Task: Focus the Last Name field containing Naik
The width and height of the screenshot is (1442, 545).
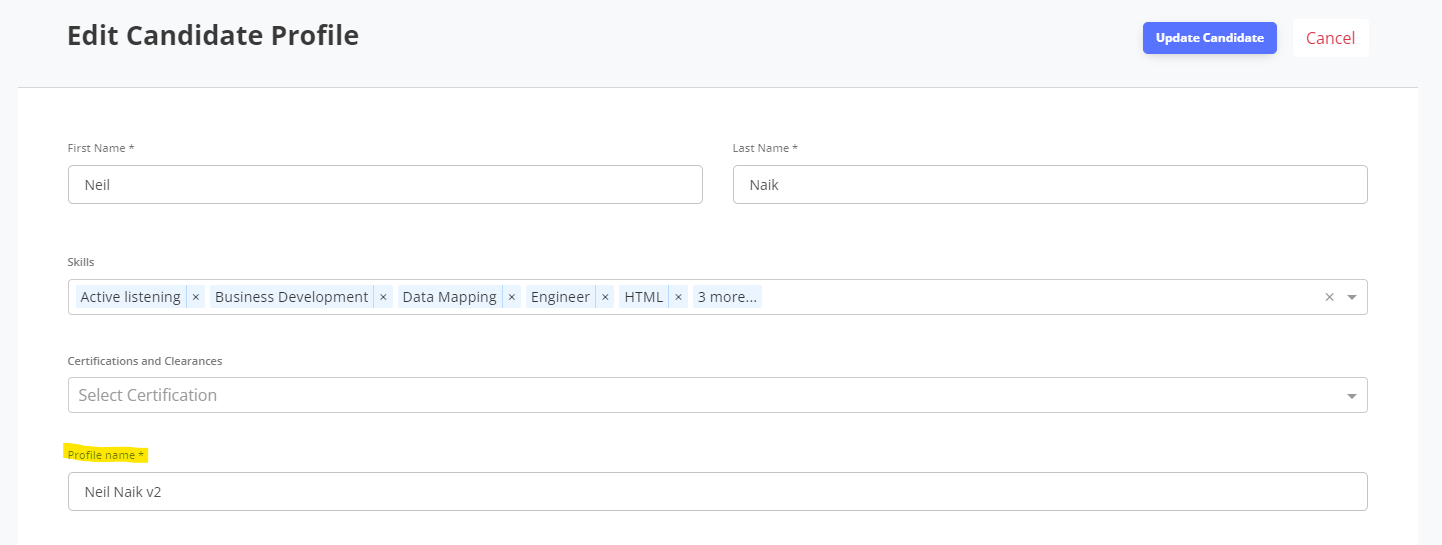Action: click(x=1050, y=184)
